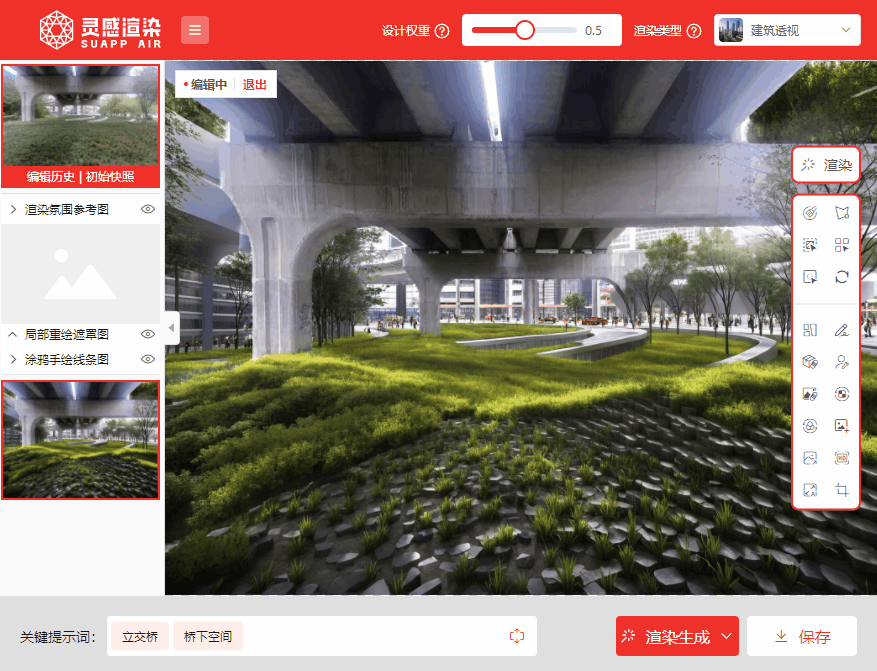Click the 退出 exit editing link
This screenshot has height=671, width=877.
tap(255, 85)
